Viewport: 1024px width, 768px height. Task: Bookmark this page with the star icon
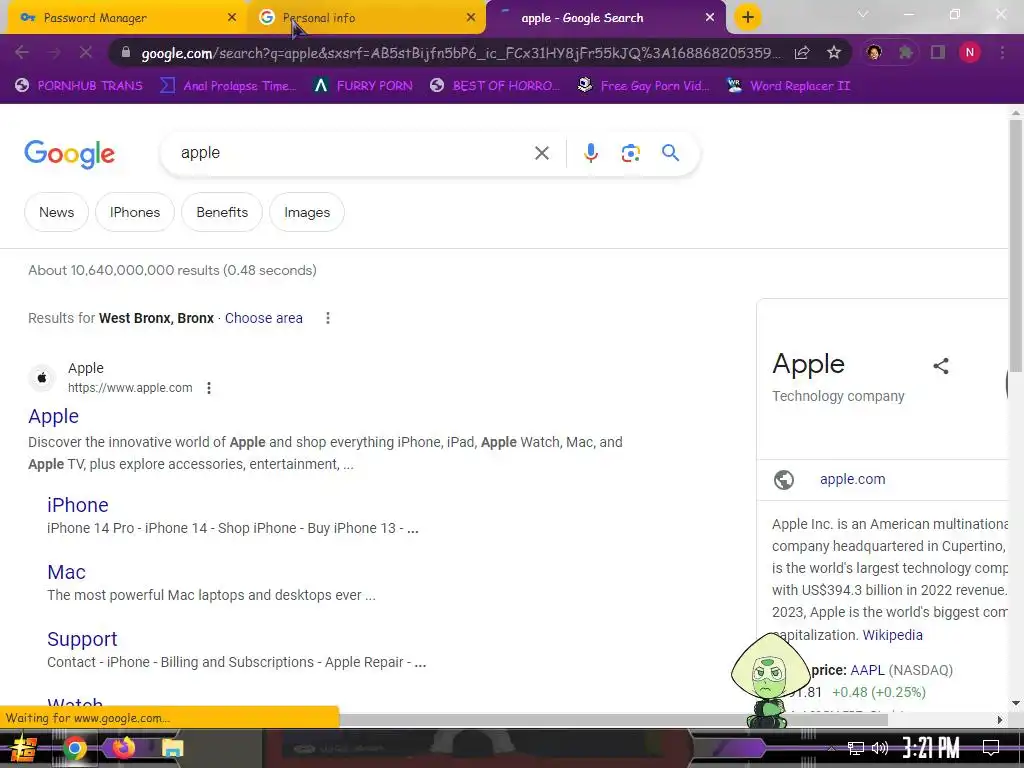tap(834, 53)
